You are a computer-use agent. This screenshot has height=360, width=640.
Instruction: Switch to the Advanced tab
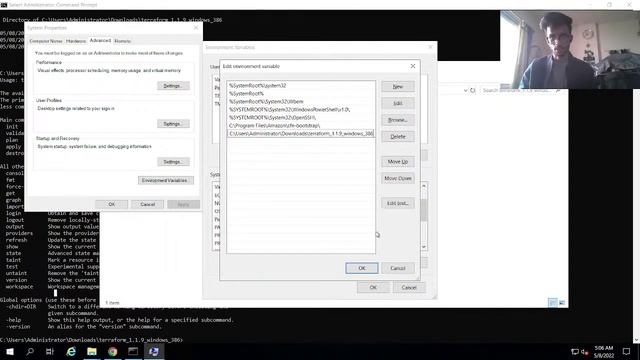tap(100, 40)
